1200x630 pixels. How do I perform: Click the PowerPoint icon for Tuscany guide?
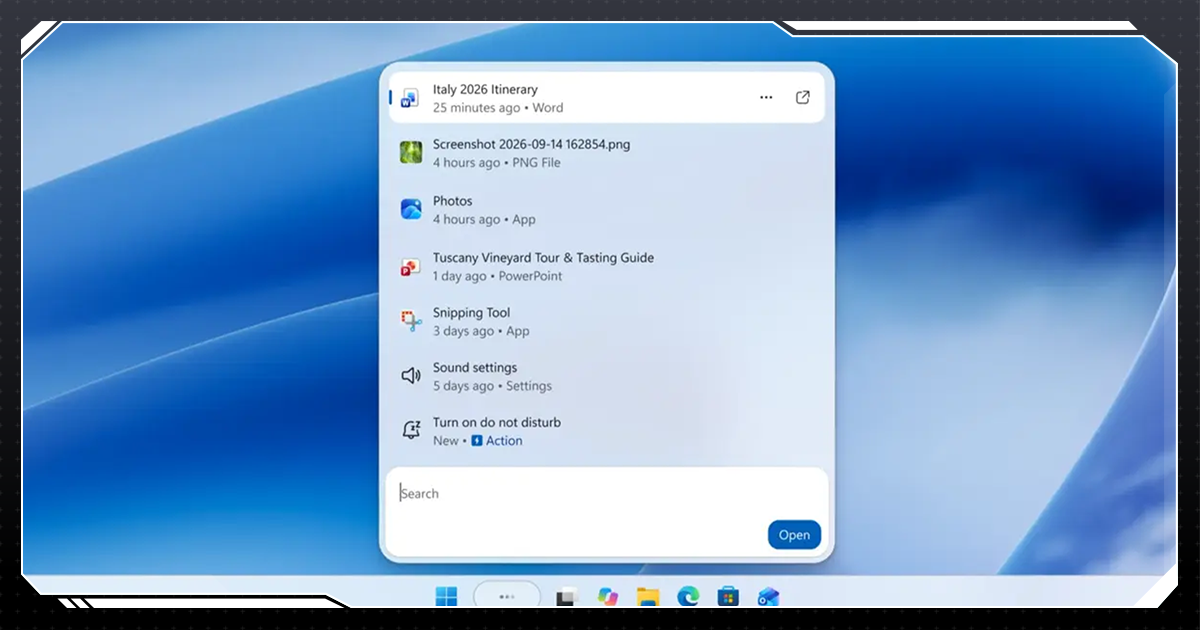[x=411, y=266]
